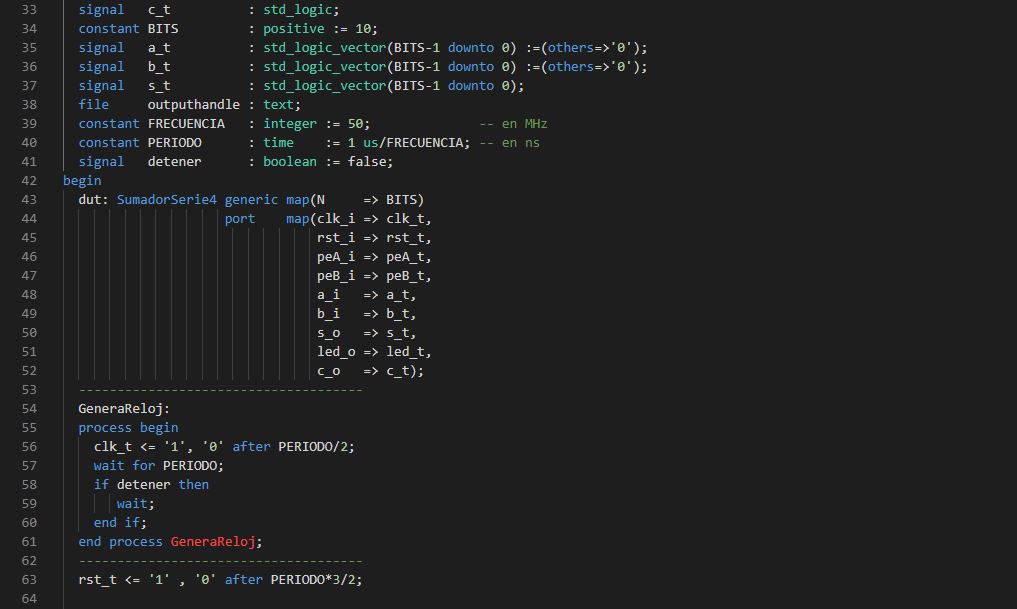The image size is (1017, 609).
Task: Click the outputhandle file identifier
Action: pyautogui.click(x=193, y=105)
